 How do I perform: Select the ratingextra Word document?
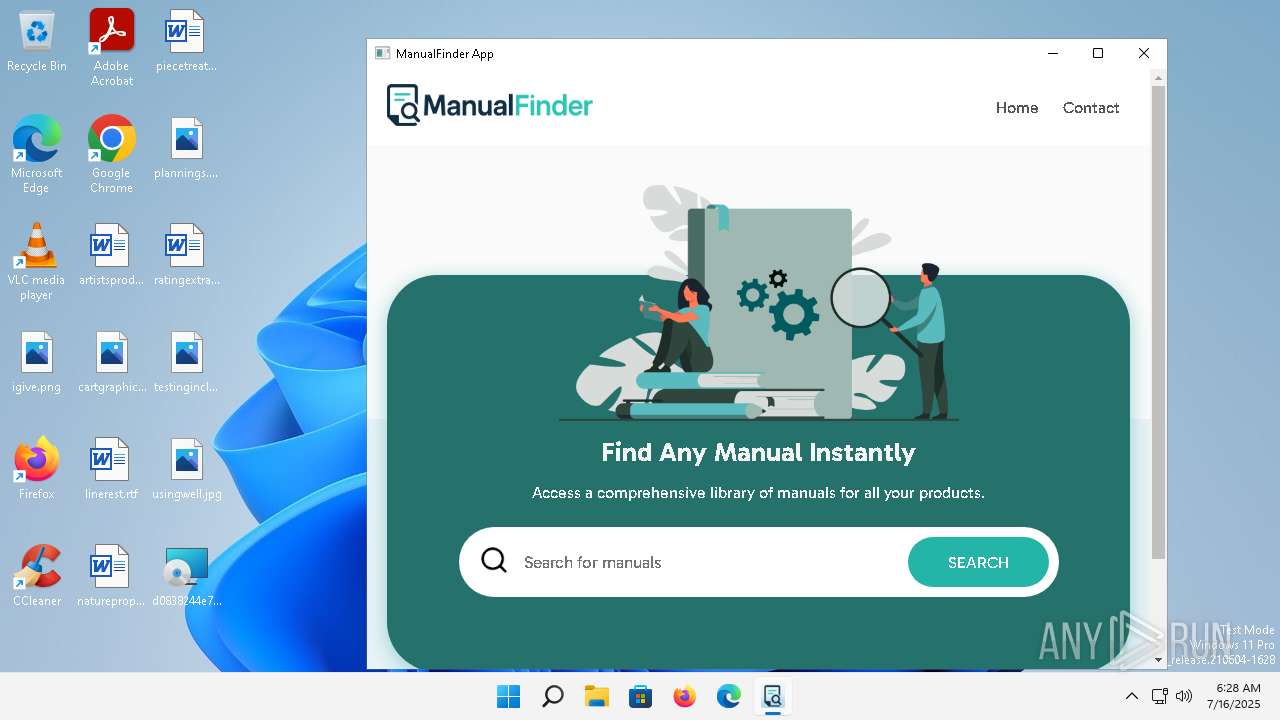coord(186,256)
